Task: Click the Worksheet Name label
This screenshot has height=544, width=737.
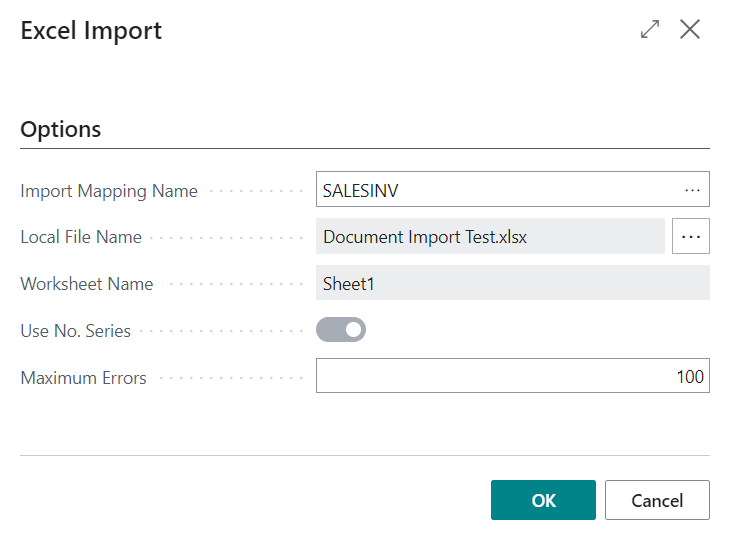Action: point(87,284)
